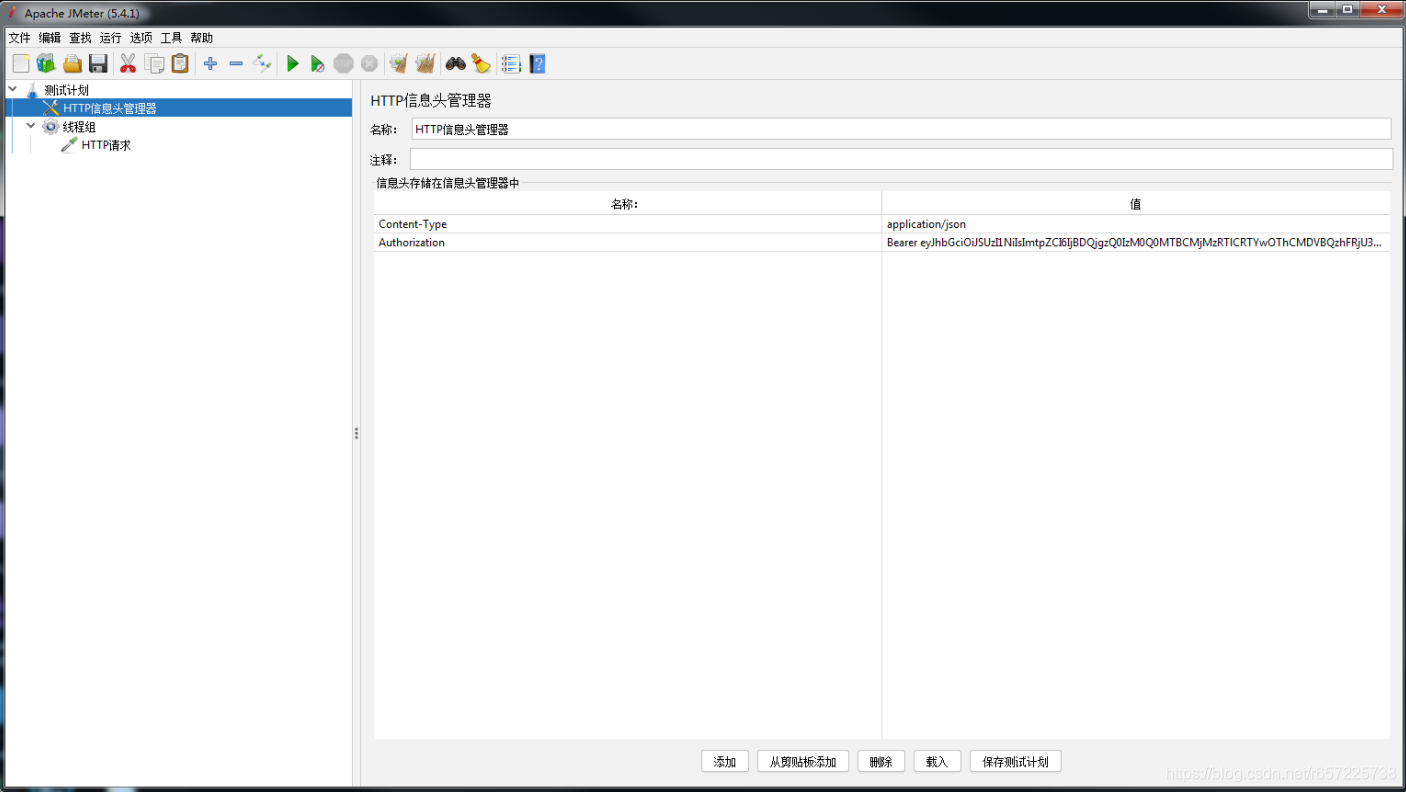Click the Open file folder icon
This screenshot has height=792, width=1406.
pyautogui.click(x=72, y=64)
